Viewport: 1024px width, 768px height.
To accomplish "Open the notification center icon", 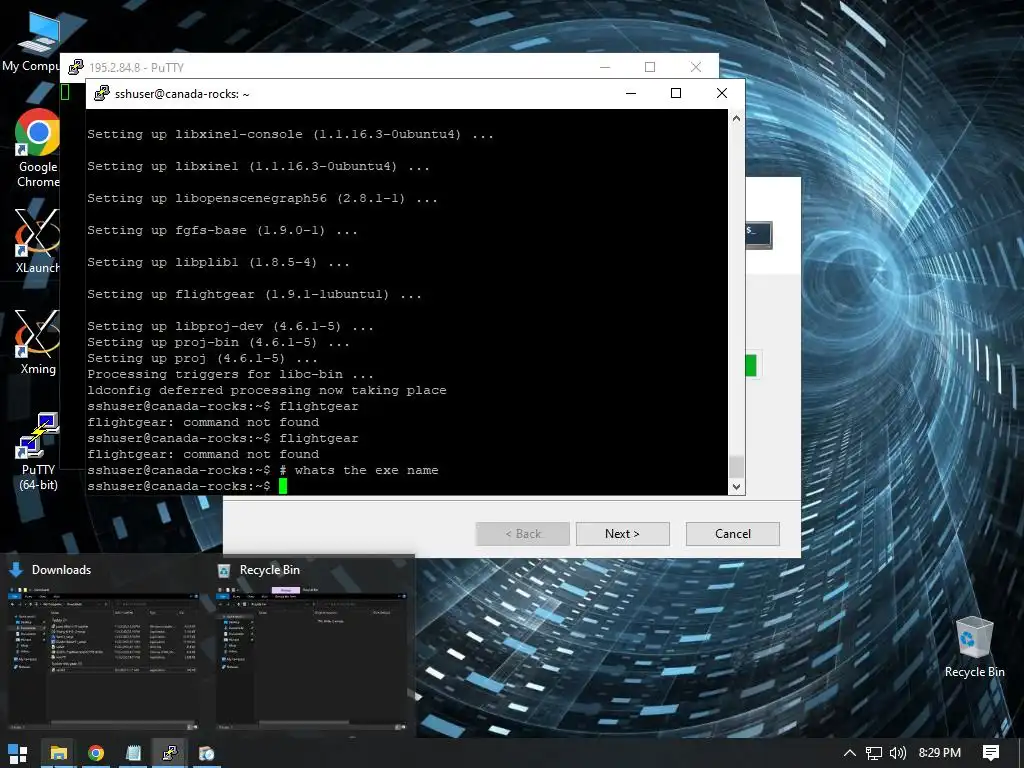I will [x=991, y=753].
